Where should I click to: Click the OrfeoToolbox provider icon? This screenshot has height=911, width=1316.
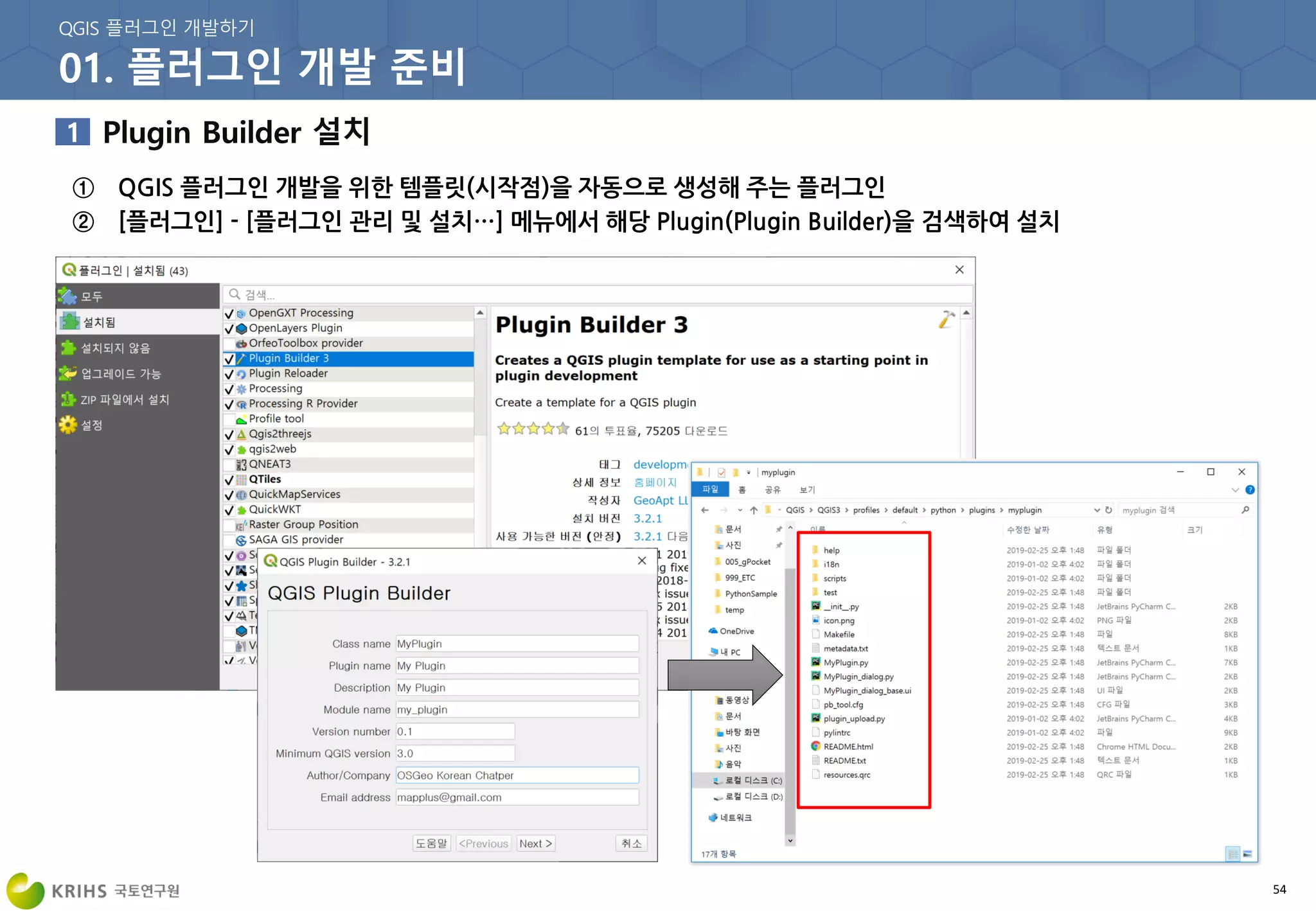(242, 344)
